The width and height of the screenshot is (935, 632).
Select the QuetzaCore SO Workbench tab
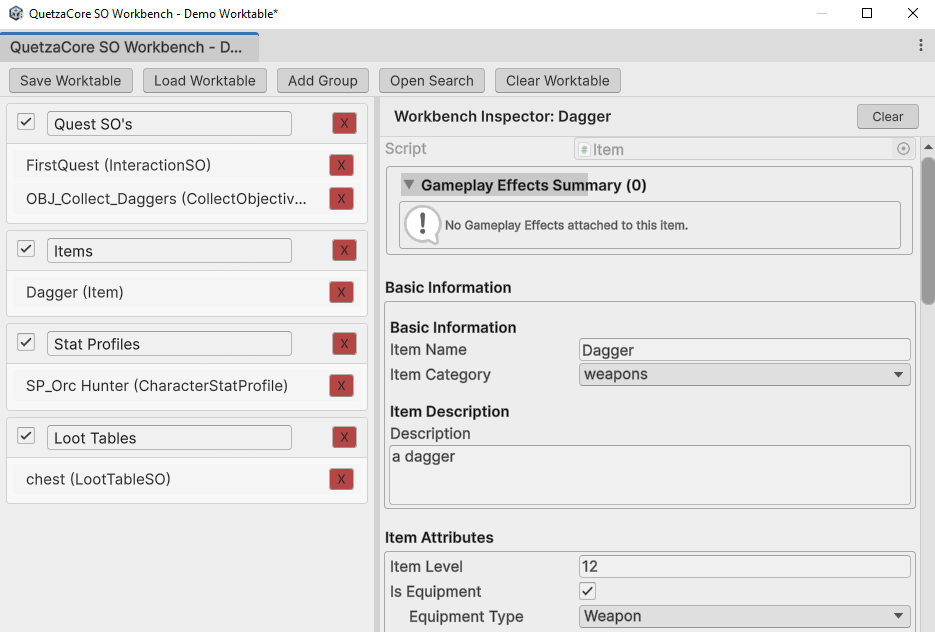coord(127,47)
